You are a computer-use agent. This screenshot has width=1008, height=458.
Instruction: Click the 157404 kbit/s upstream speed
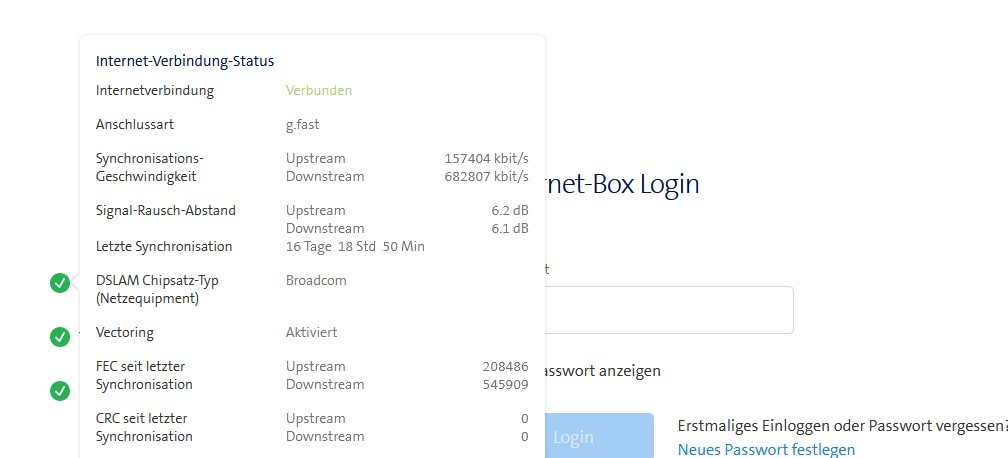click(x=486, y=159)
